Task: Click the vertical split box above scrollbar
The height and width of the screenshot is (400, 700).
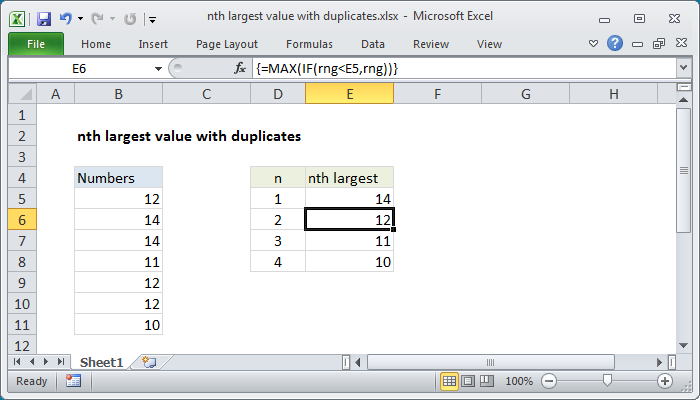Action: click(x=683, y=87)
